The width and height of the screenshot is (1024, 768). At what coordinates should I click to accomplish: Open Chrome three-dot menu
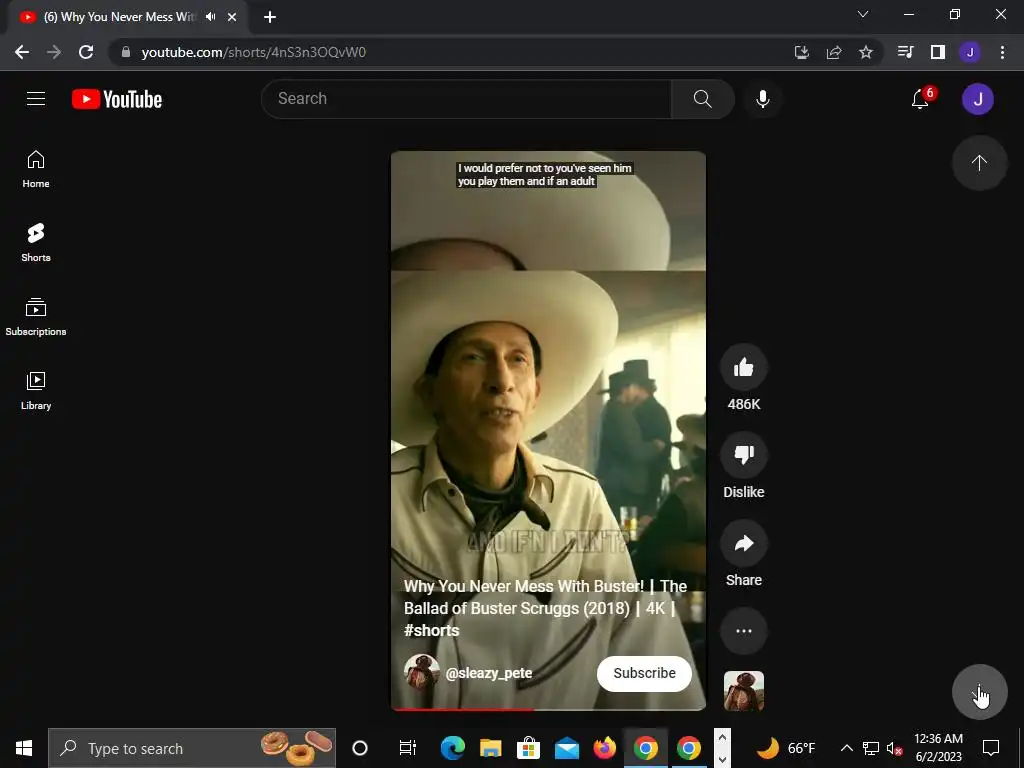tap(1002, 52)
